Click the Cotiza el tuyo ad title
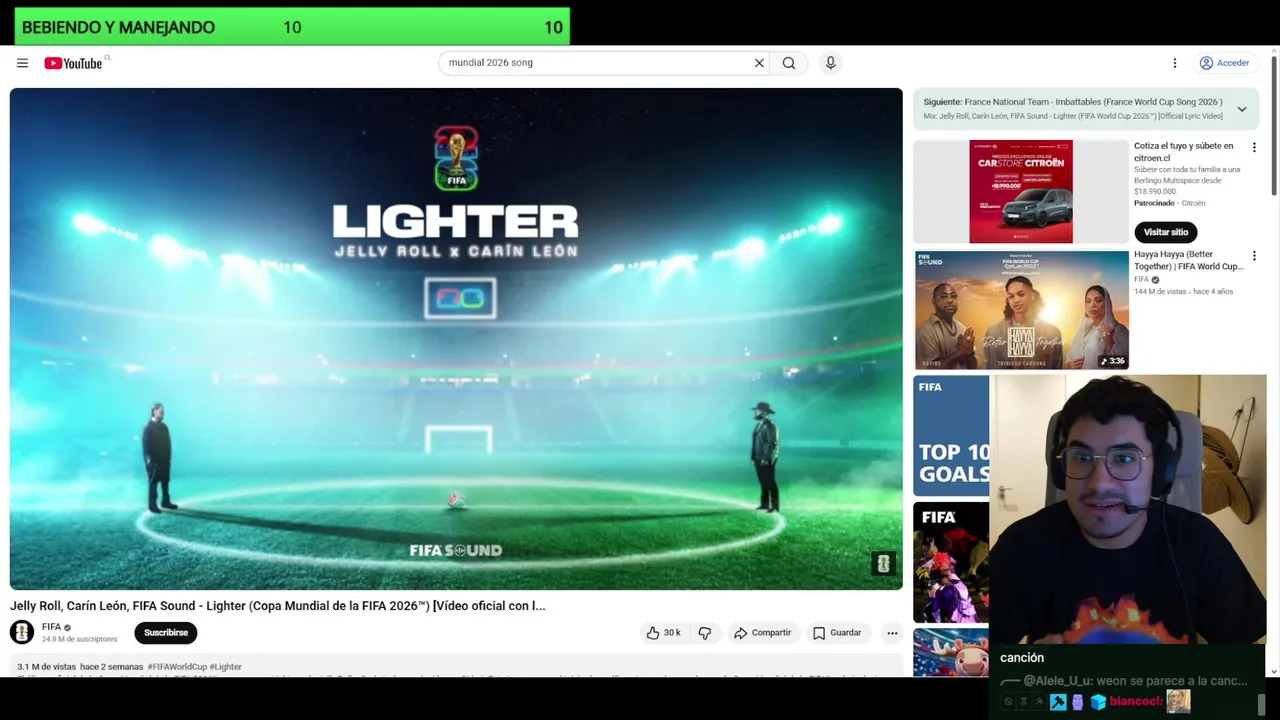 click(x=1184, y=152)
